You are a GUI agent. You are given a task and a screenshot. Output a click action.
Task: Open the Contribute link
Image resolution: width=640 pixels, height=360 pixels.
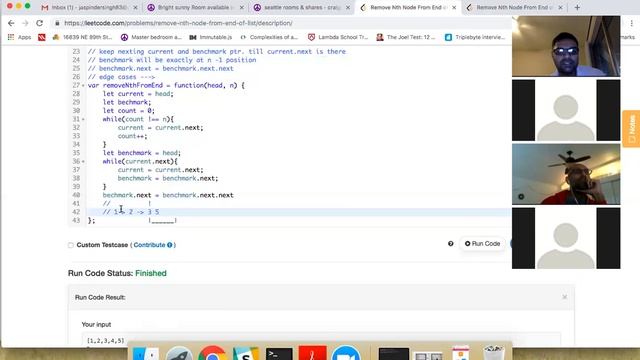(x=149, y=245)
